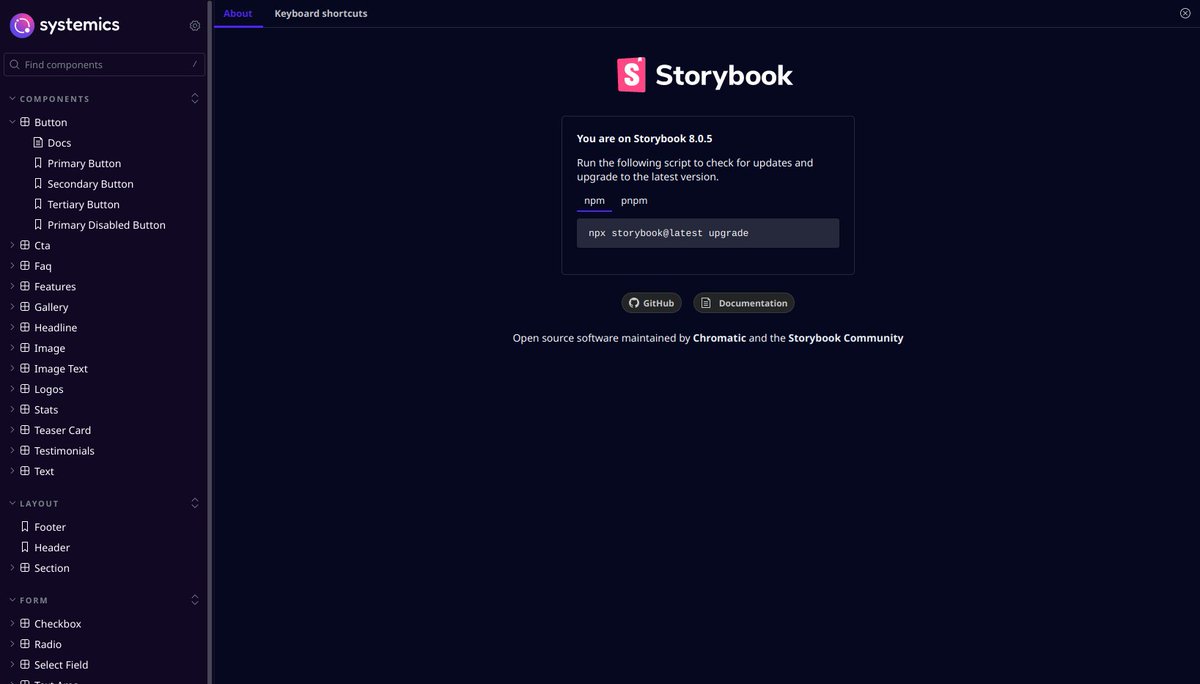Screen dimensions: 1200x684
Task: Click the Footer story bookmark icon
Action: pyautogui.click(x=25, y=527)
